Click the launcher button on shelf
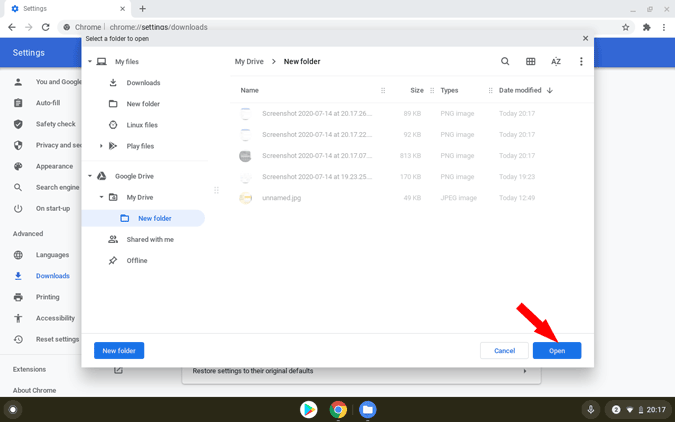The width and height of the screenshot is (675, 422). [13, 410]
